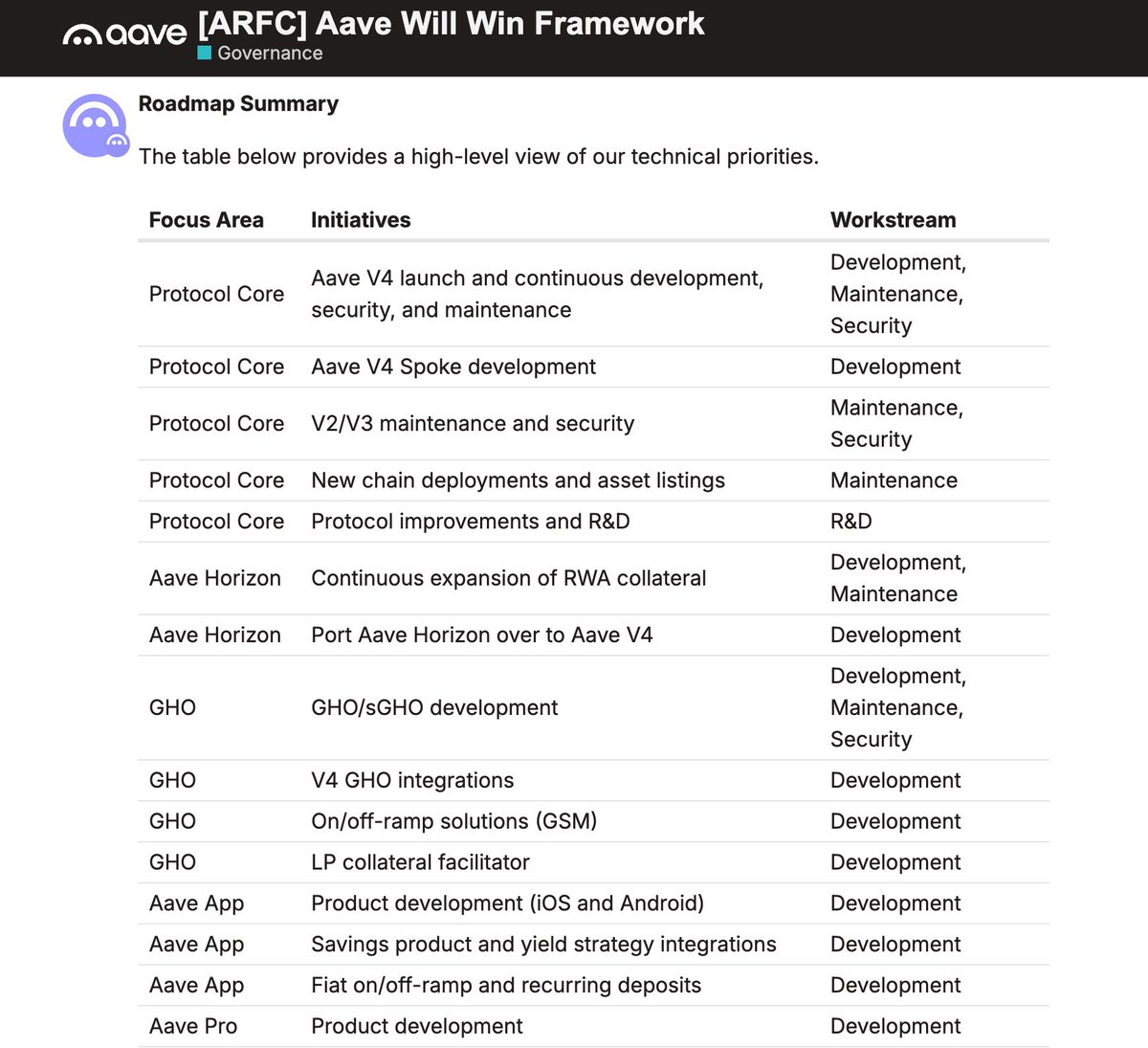This screenshot has width=1148, height=1048.
Task: Click the GHO/sGHO development cell
Action: [x=434, y=707]
